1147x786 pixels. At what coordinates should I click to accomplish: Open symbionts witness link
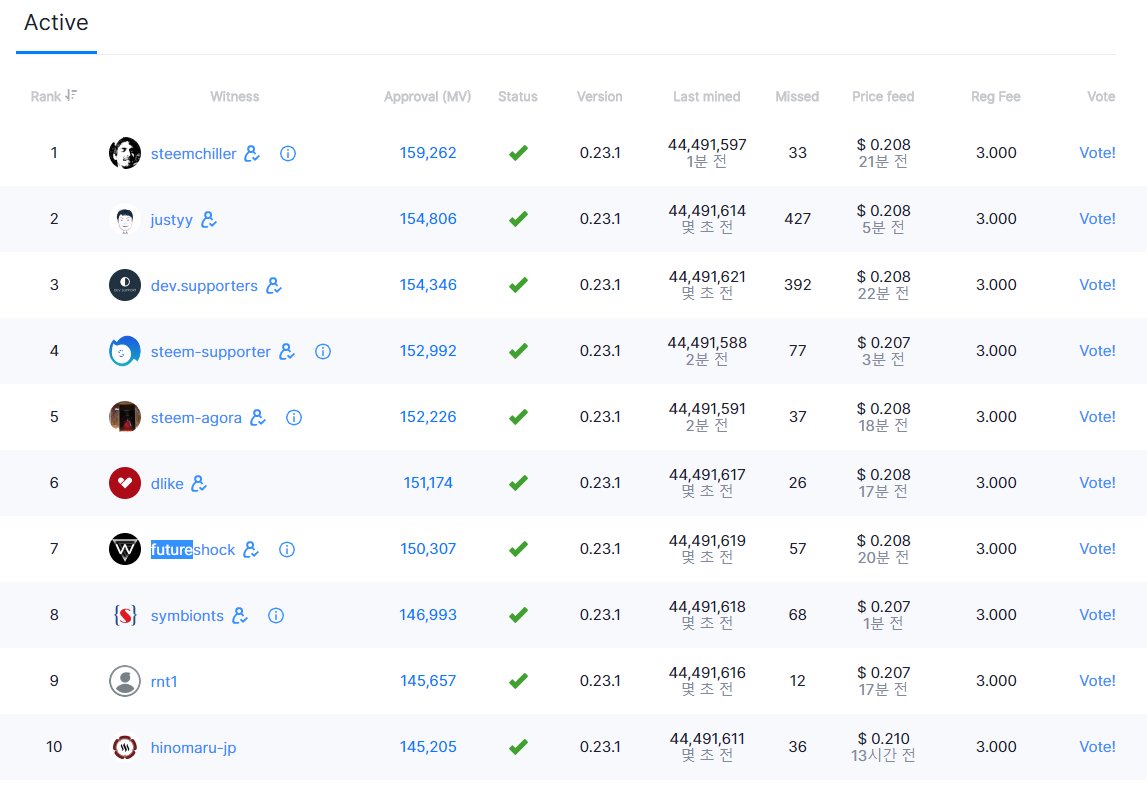click(x=187, y=615)
